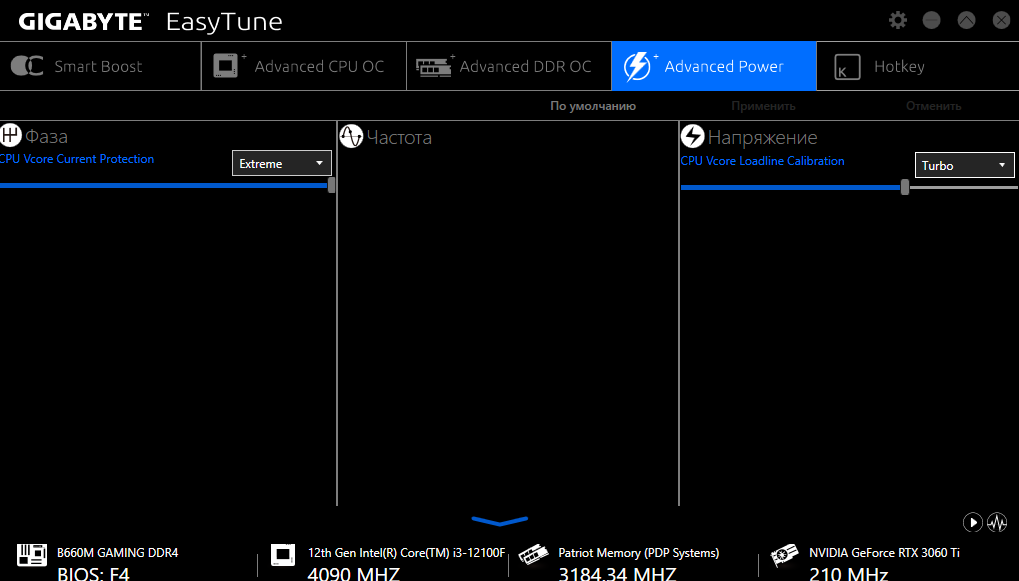Click the Напряжение section heading
This screenshot has width=1019, height=581.
click(762, 137)
